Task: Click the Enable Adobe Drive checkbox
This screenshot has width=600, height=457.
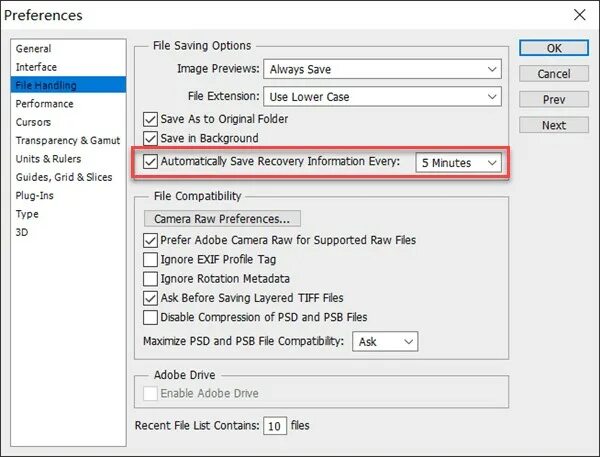Action: click(x=150, y=393)
